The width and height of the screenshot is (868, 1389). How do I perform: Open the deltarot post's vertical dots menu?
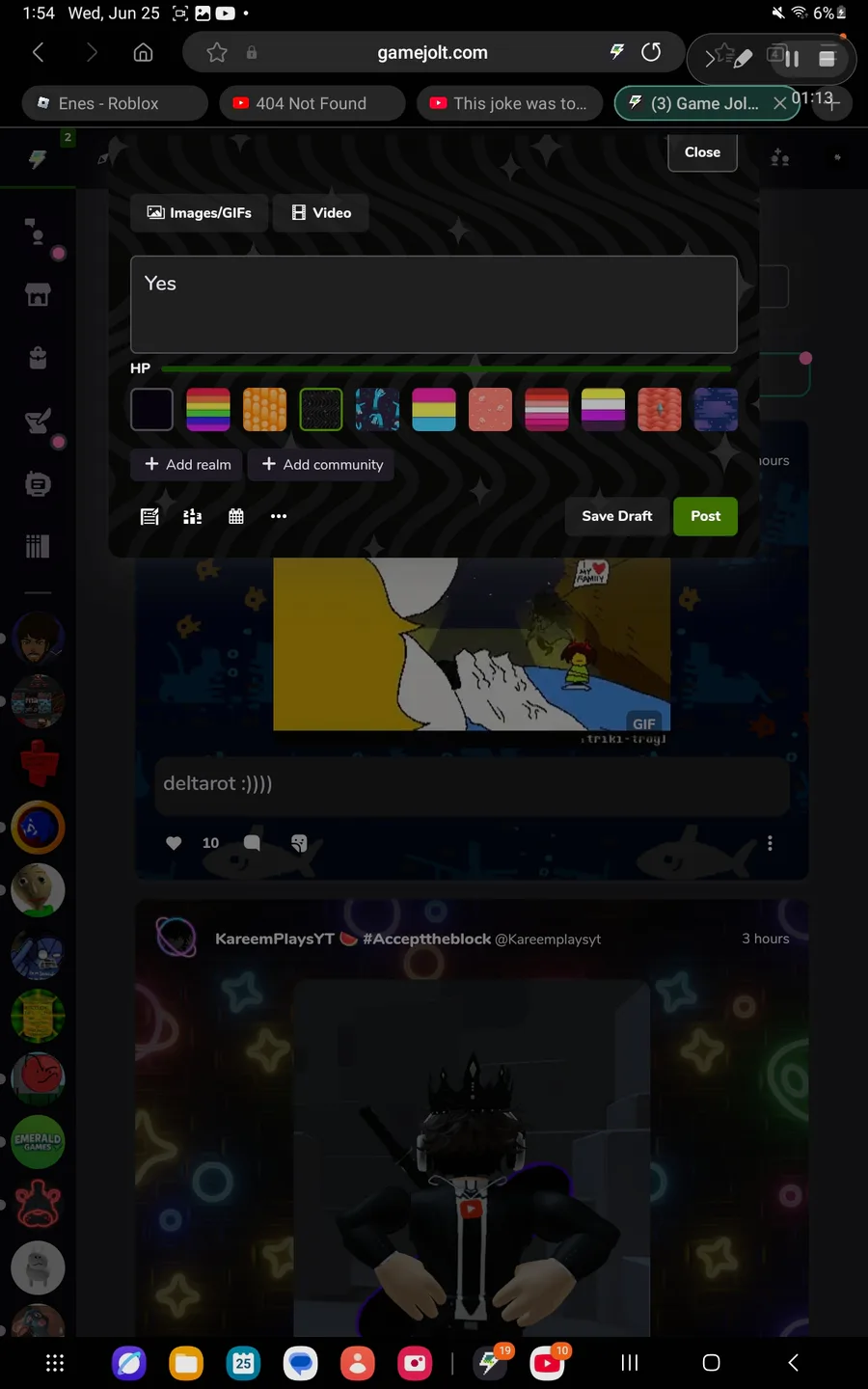coord(770,843)
